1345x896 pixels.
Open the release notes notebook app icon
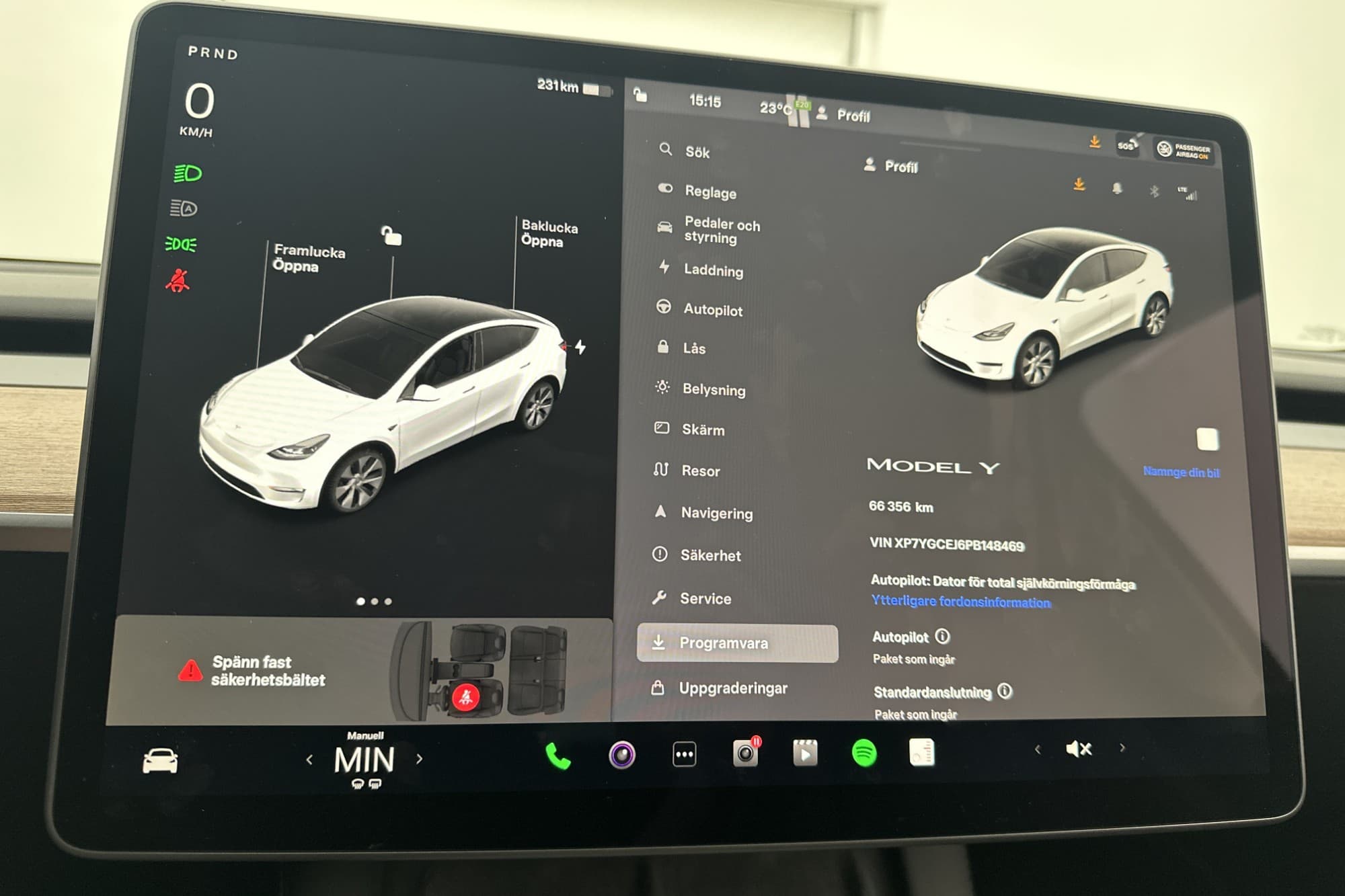click(921, 752)
